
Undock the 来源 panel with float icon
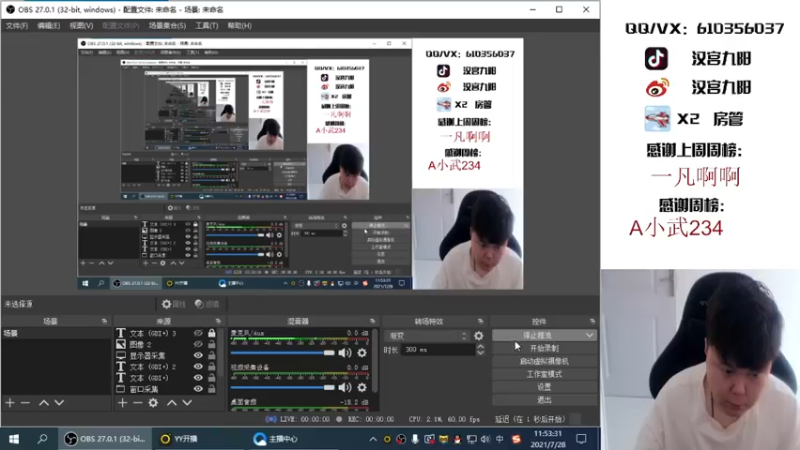click(x=218, y=321)
